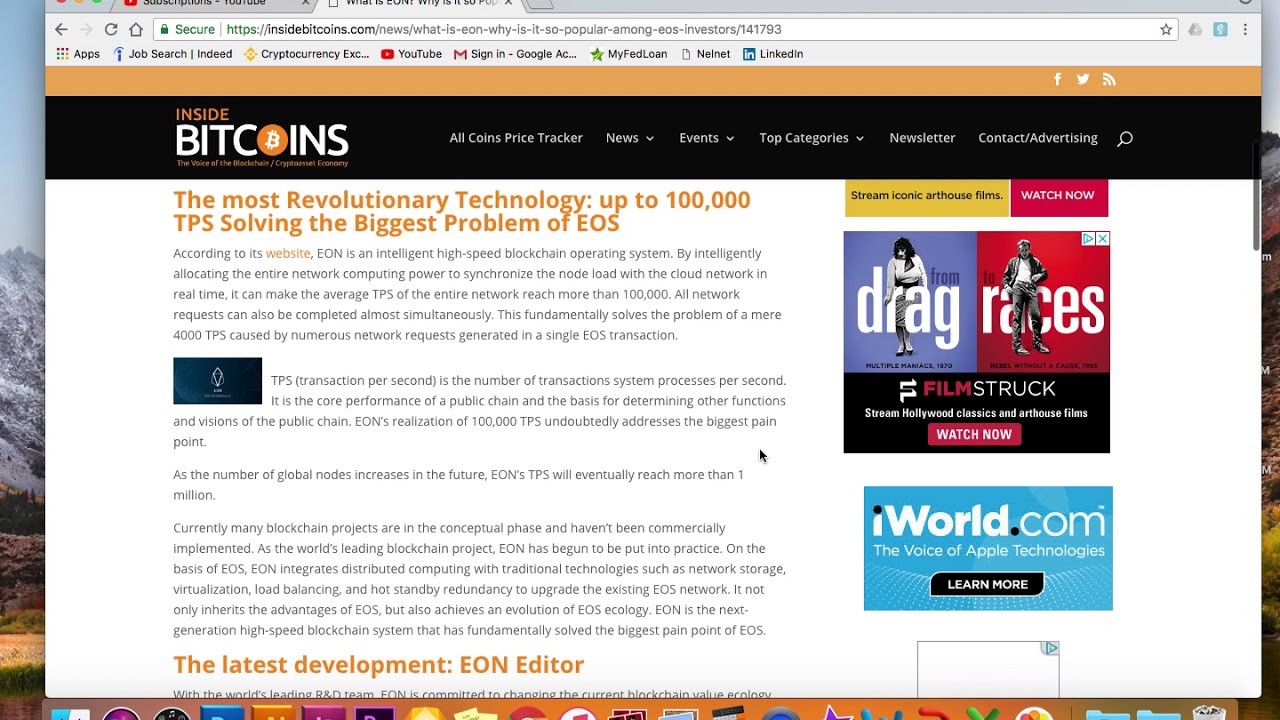The width and height of the screenshot is (1280, 720).
Task: Go to the Newsletter page
Action: point(922,138)
